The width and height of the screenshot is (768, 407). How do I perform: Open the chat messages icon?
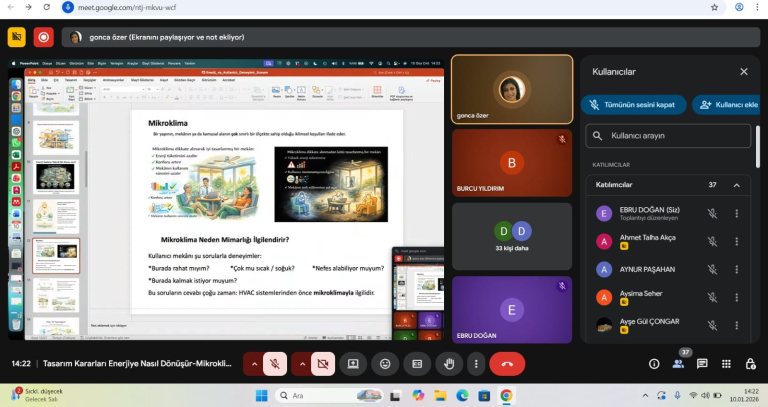coord(702,364)
